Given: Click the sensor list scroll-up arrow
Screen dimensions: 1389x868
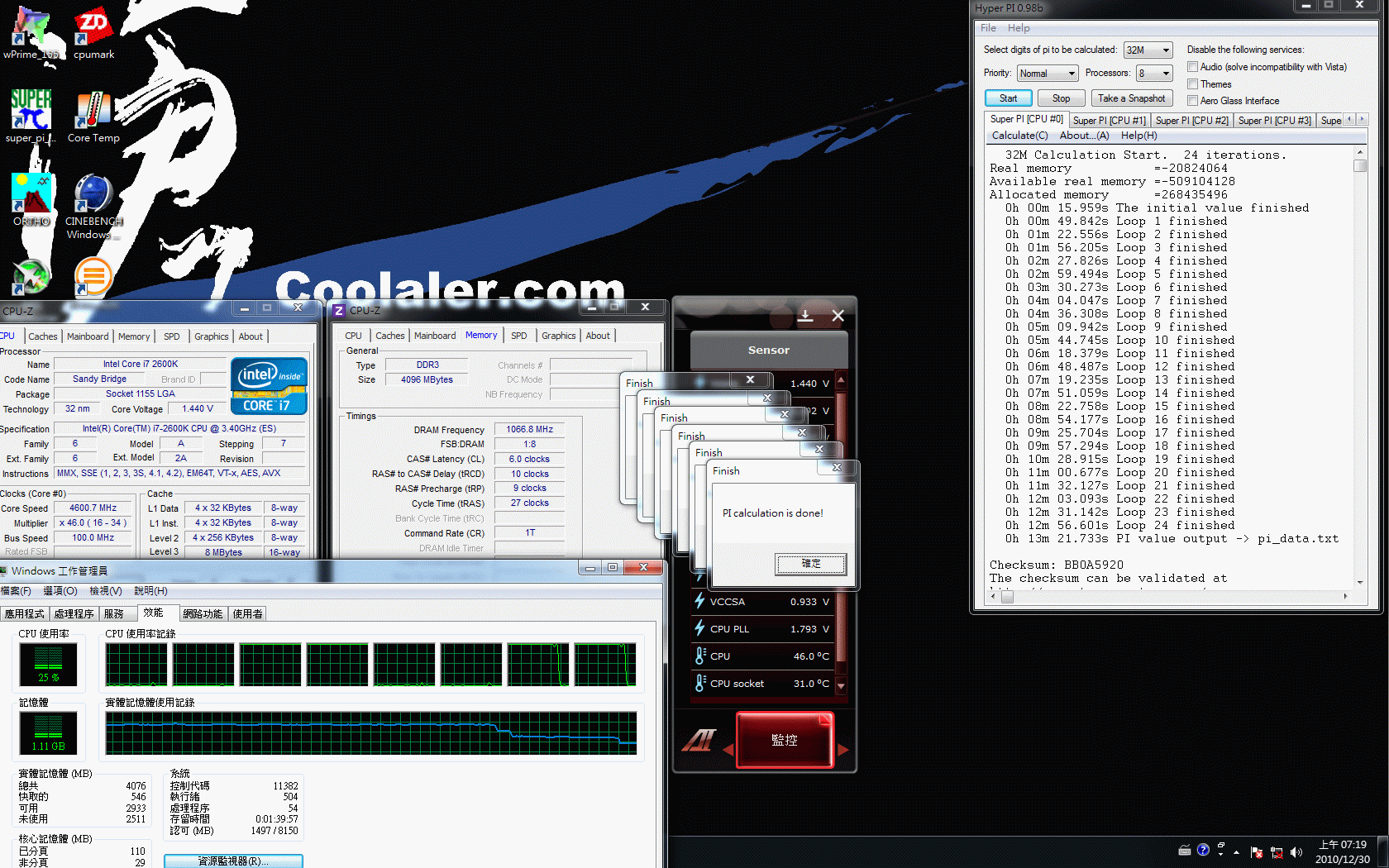Looking at the screenshot, I should click(x=841, y=380).
